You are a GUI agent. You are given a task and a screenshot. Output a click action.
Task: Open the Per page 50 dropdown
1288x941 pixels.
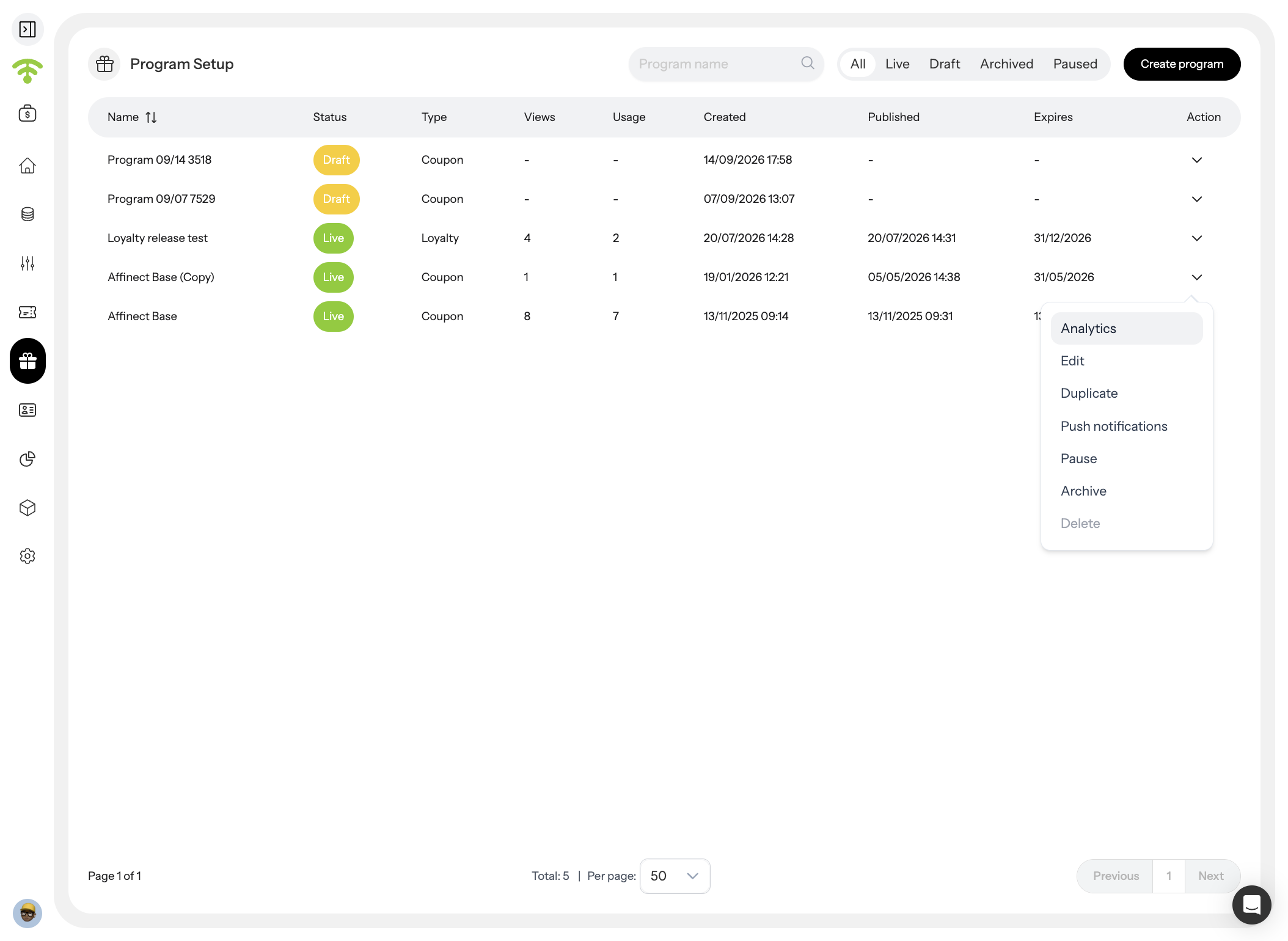(x=675, y=876)
